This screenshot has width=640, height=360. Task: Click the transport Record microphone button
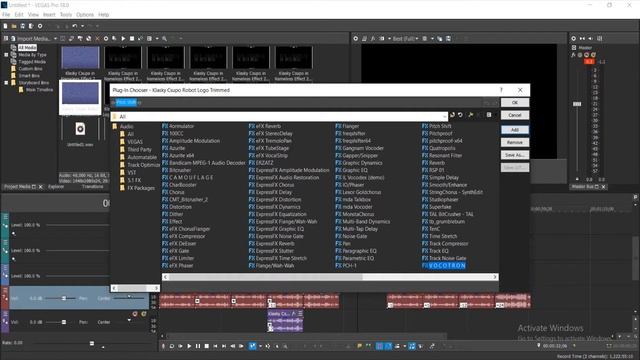[x=163, y=346]
